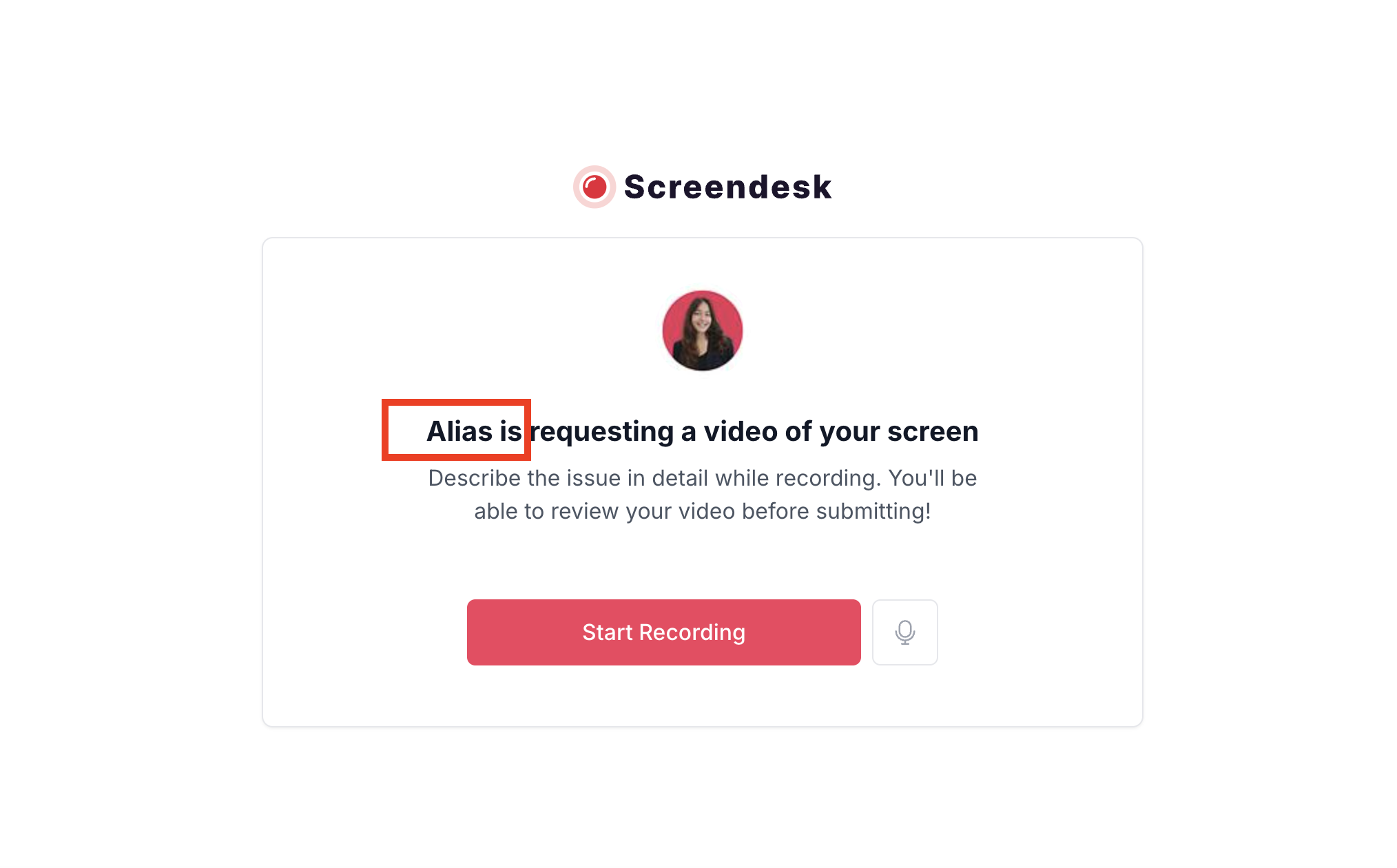Click the red Screendesk record logo icon
Image resolution: width=1397 pixels, height=868 pixels.
[594, 187]
